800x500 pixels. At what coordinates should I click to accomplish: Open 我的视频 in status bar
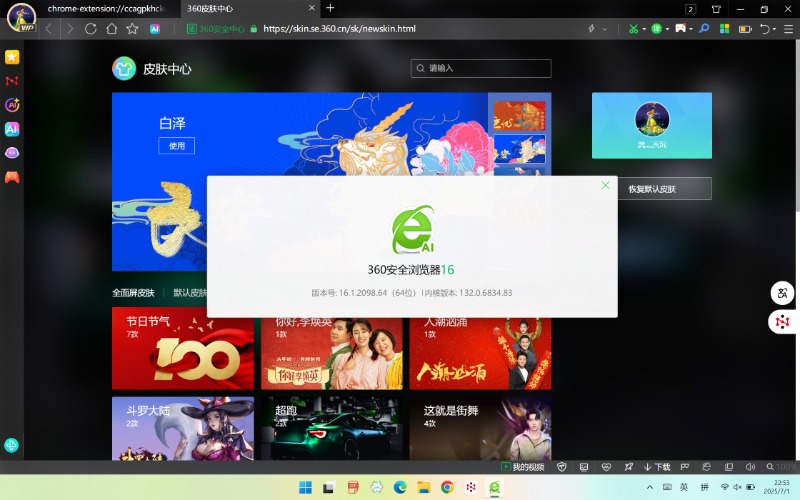523,467
